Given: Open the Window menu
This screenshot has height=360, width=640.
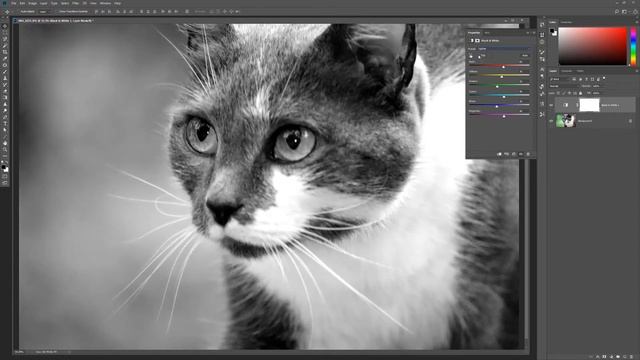Looking at the screenshot, I should tap(105, 3).
